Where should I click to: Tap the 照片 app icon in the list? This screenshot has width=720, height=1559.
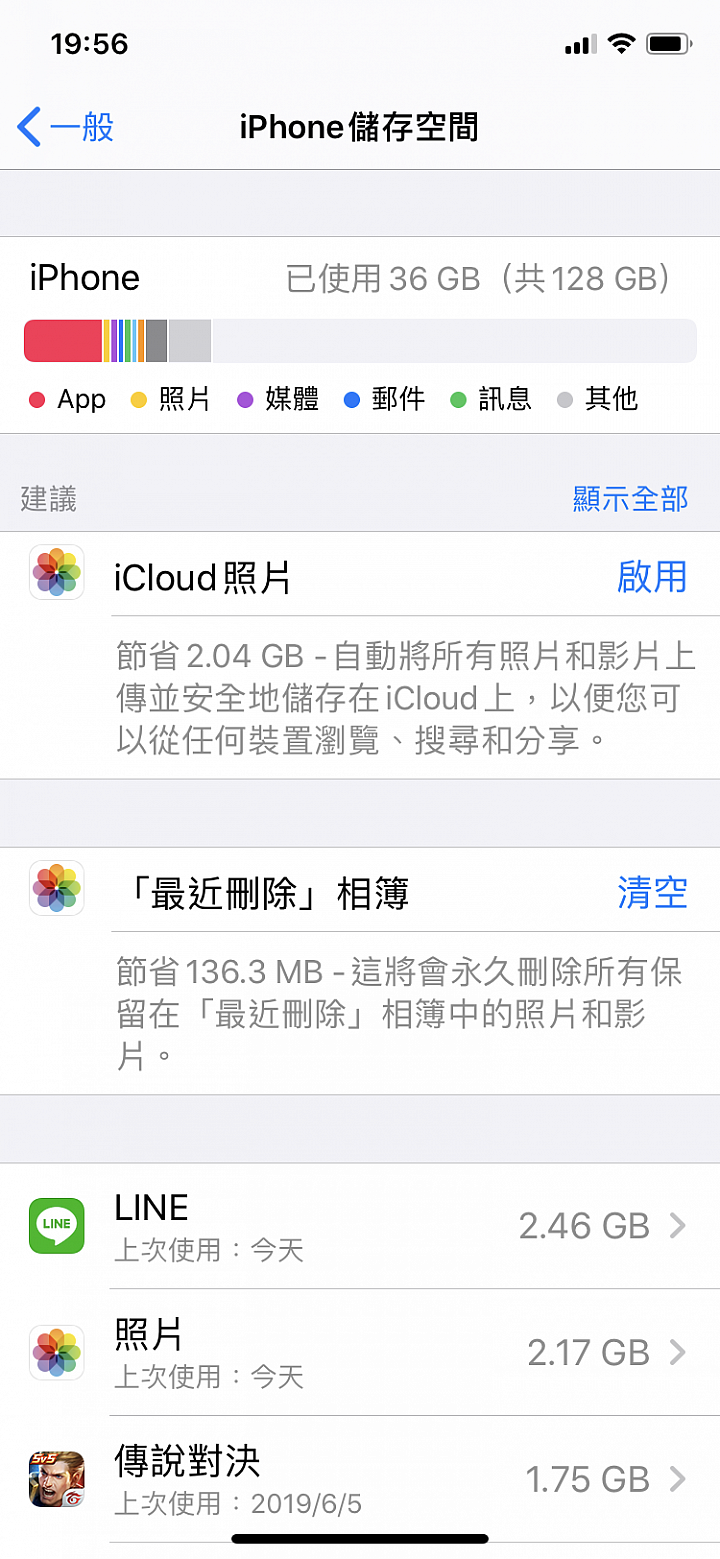[x=57, y=1352]
